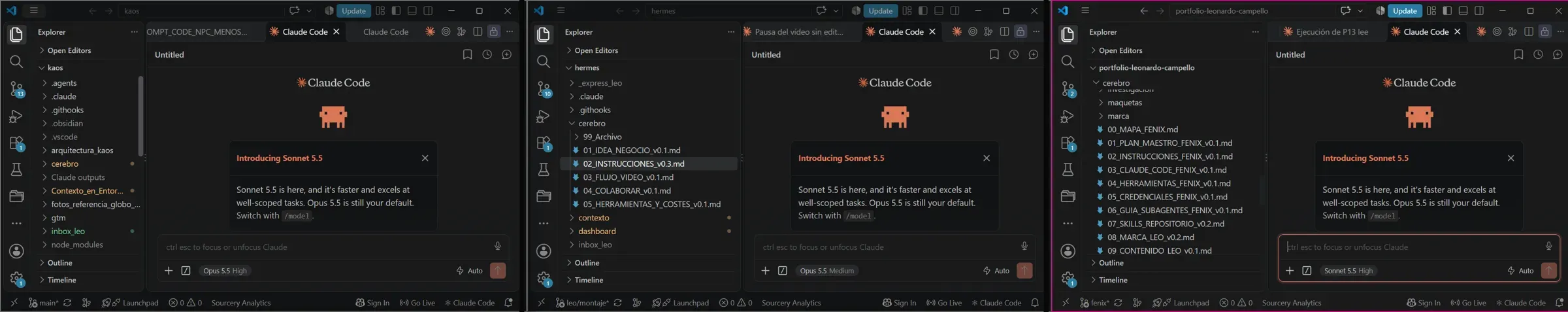Screen dimensions: 1568x312
Task: Toggle Auto mode in kaos Claude panel
Action: click(470, 271)
